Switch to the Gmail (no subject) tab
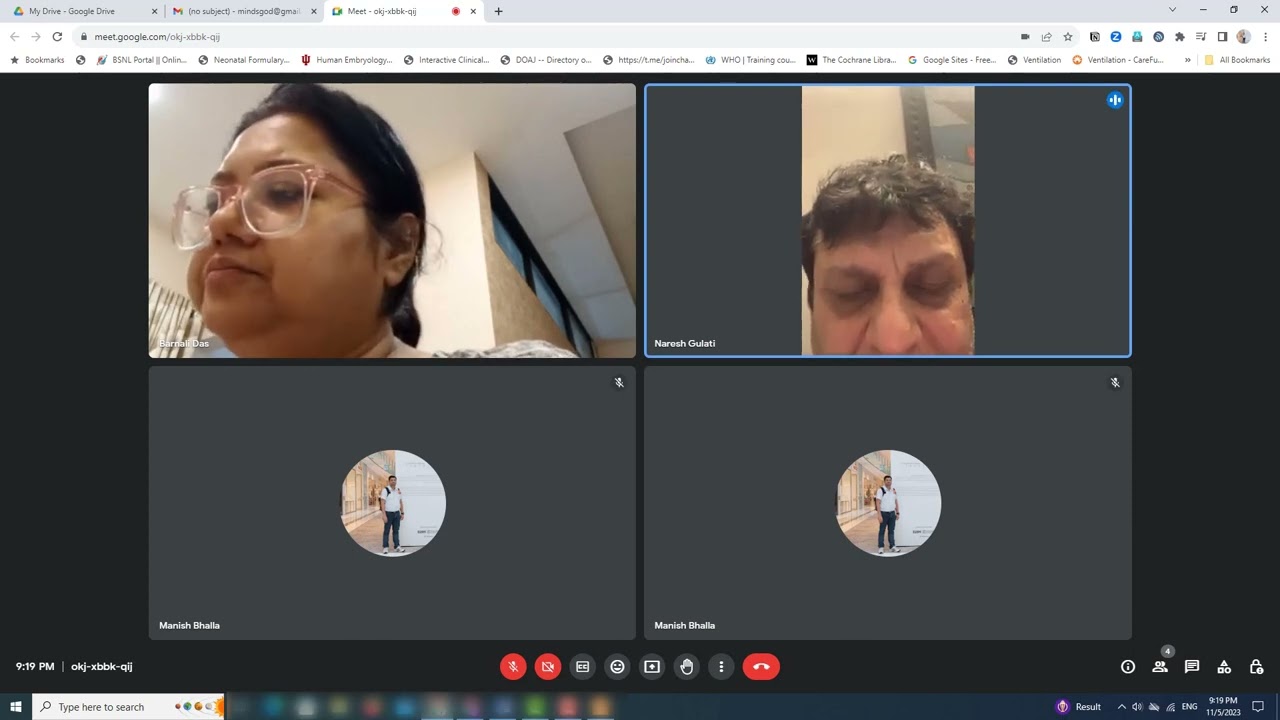 [243, 11]
